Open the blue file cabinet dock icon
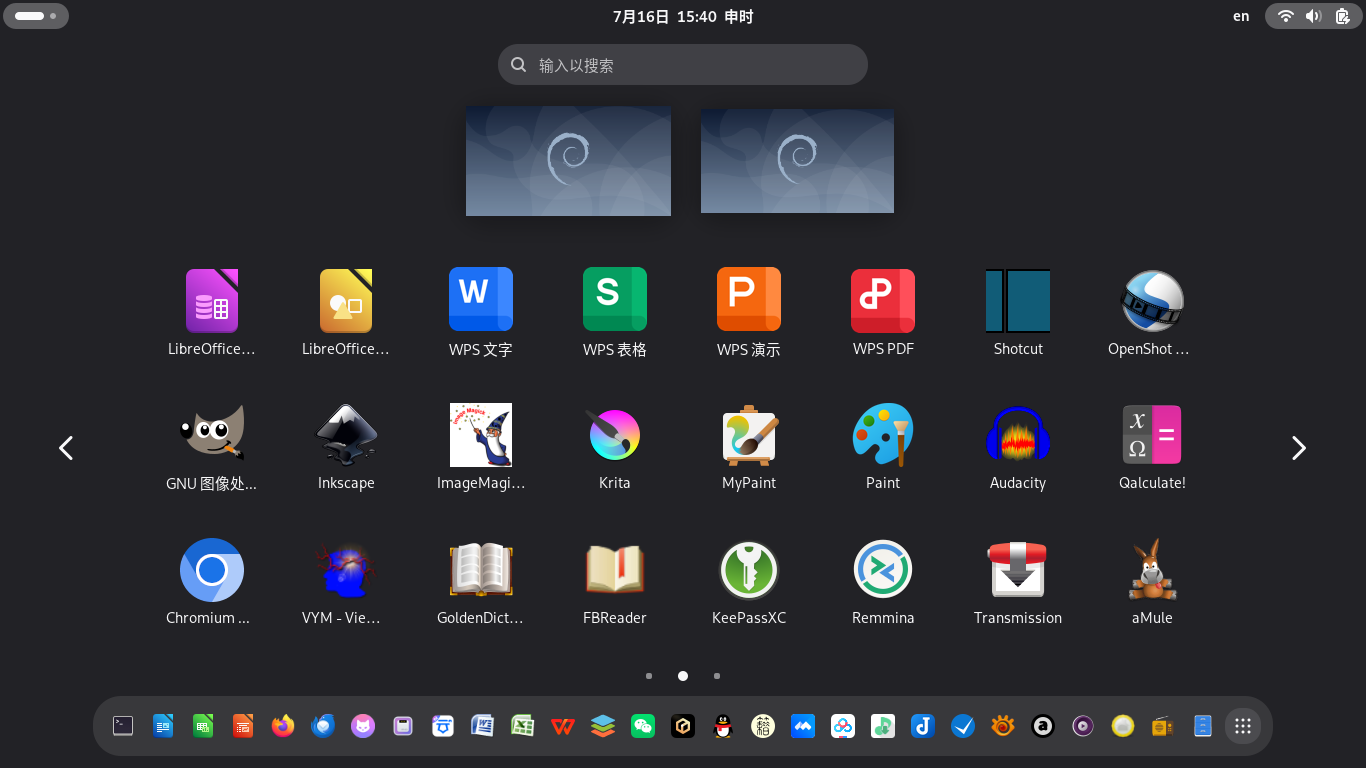Image resolution: width=1366 pixels, height=768 pixels. (x=1203, y=726)
